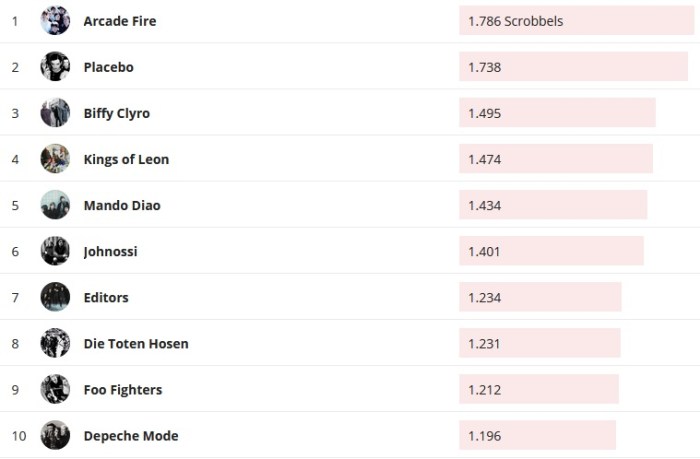Select the Kings of Leon name link
This screenshot has width=700, height=459.
pos(126,159)
